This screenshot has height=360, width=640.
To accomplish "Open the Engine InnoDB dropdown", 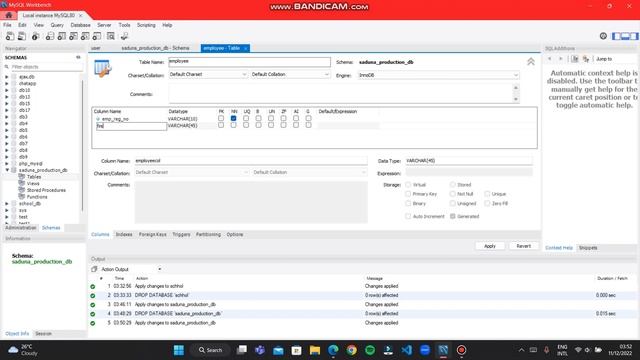I will coord(438,75).
